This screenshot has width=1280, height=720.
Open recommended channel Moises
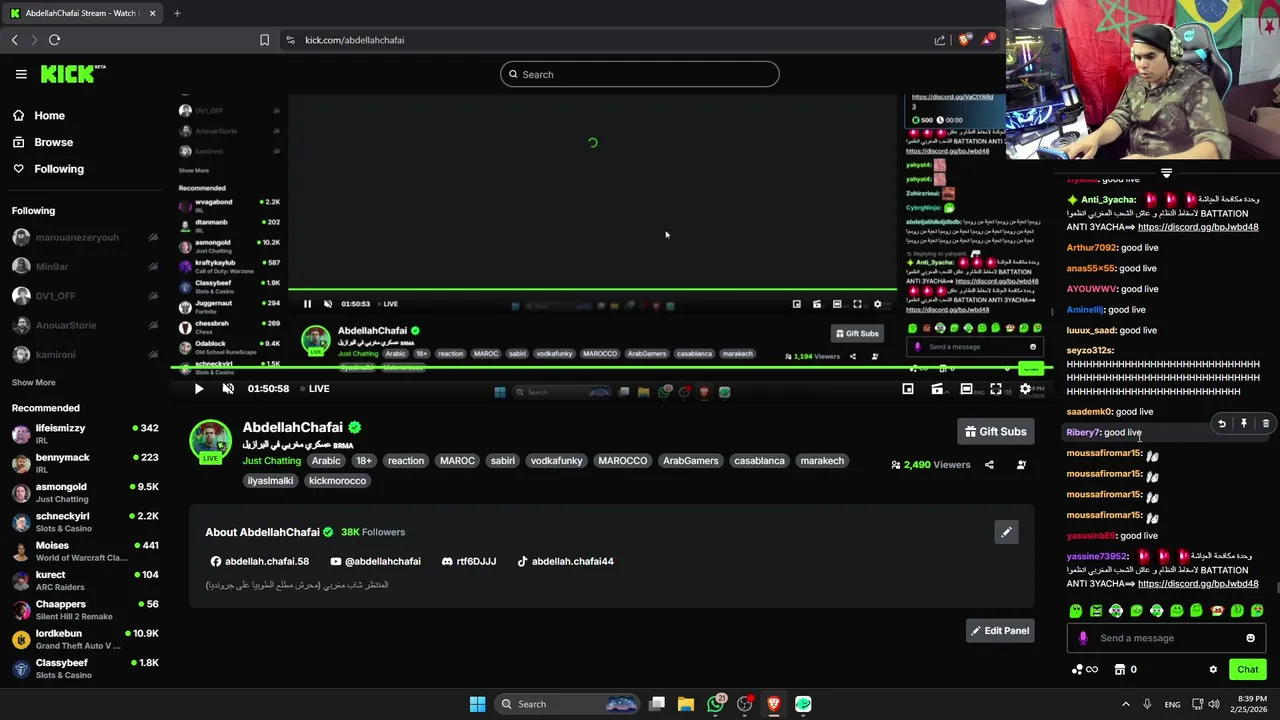coord(85,551)
